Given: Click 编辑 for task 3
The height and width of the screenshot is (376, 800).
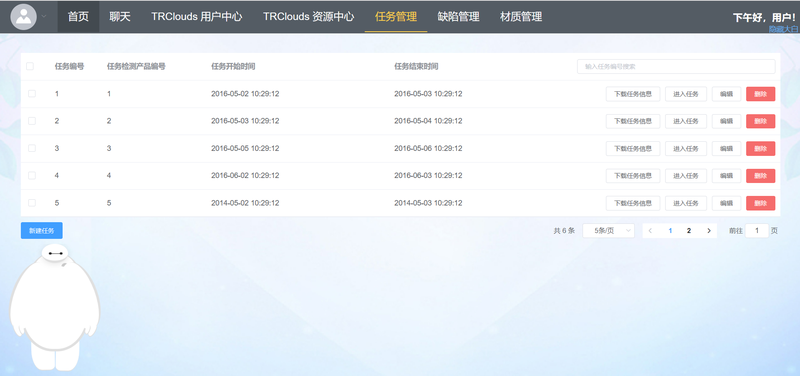Looking at the screenshot, I should point(727,148).
